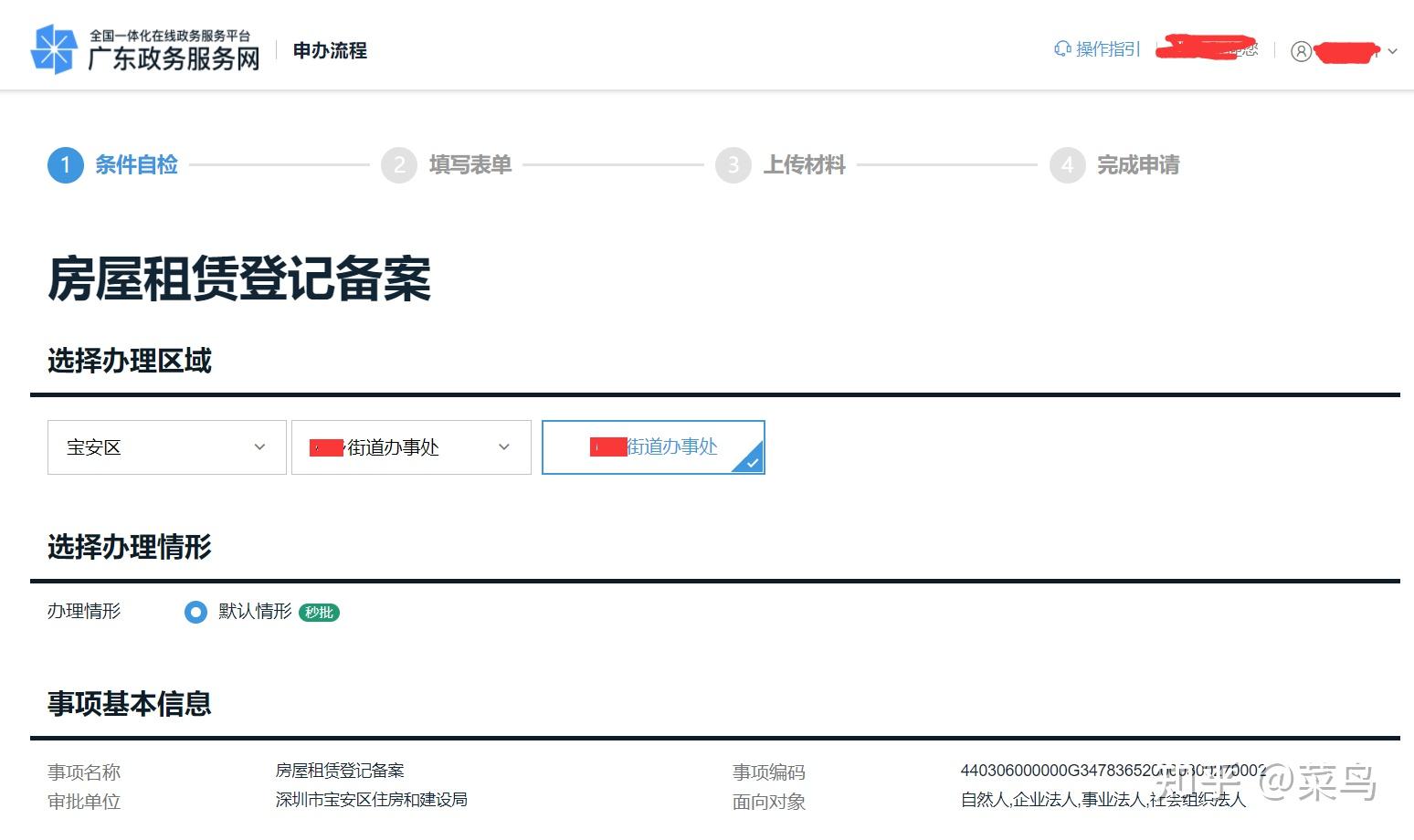Select the 默认情形 radio button
The width and height of the screenshot is (1414, 840).
point(195,612)
